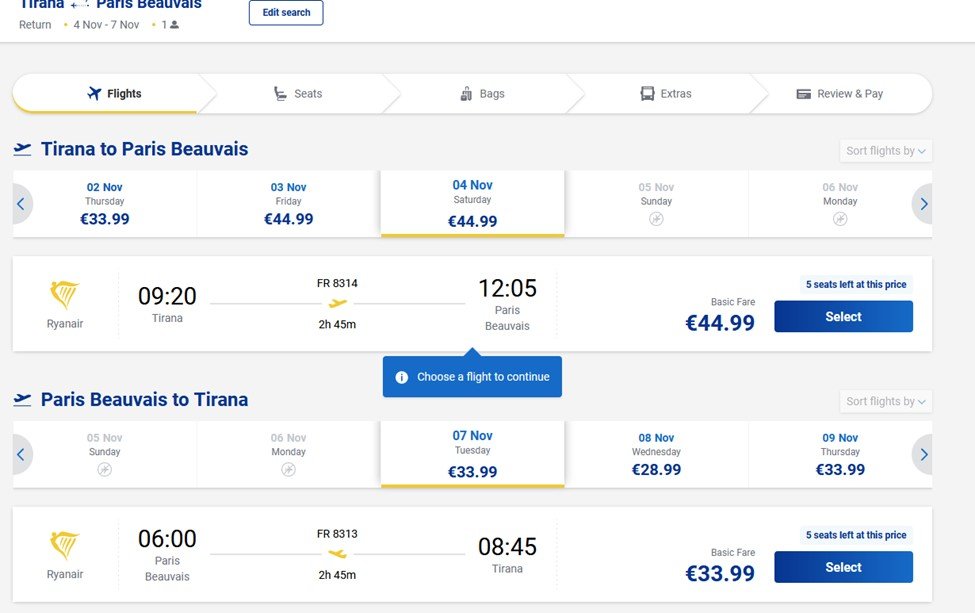This screenshot has width=975, height=613.
Task: Click the Bags luggage icon
Action: [x=466, y=94]
